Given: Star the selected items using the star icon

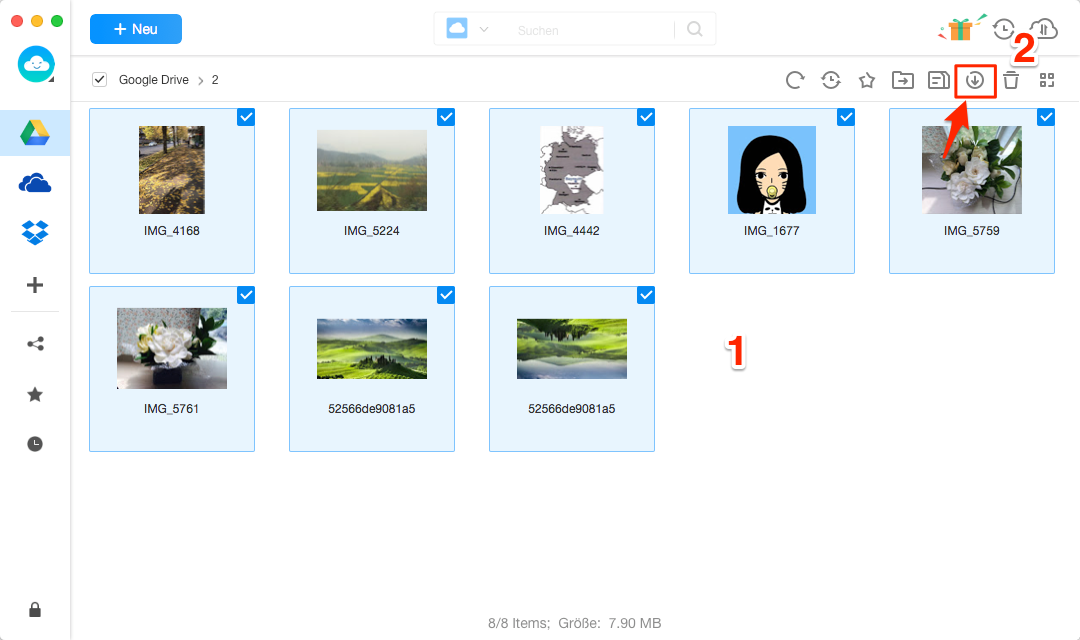Looking at the screenshot, I should [x=866, y=80].
